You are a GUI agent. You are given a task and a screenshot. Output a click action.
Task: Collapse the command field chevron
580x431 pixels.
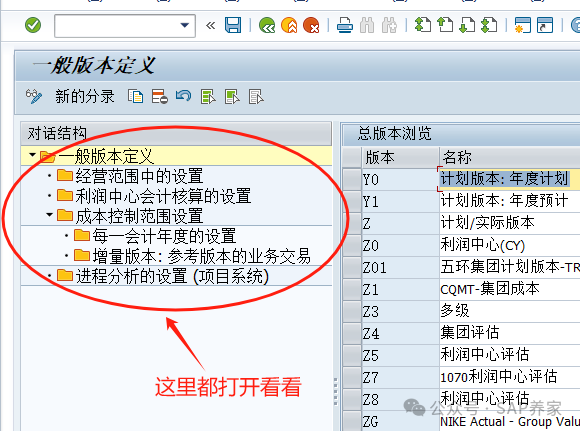click(210, 26)
